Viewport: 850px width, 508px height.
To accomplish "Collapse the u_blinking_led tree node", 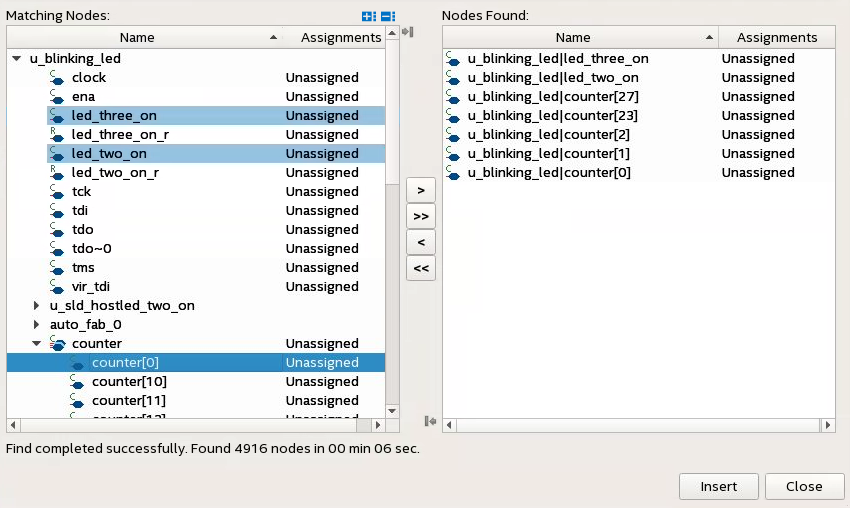I will (16, 59).
